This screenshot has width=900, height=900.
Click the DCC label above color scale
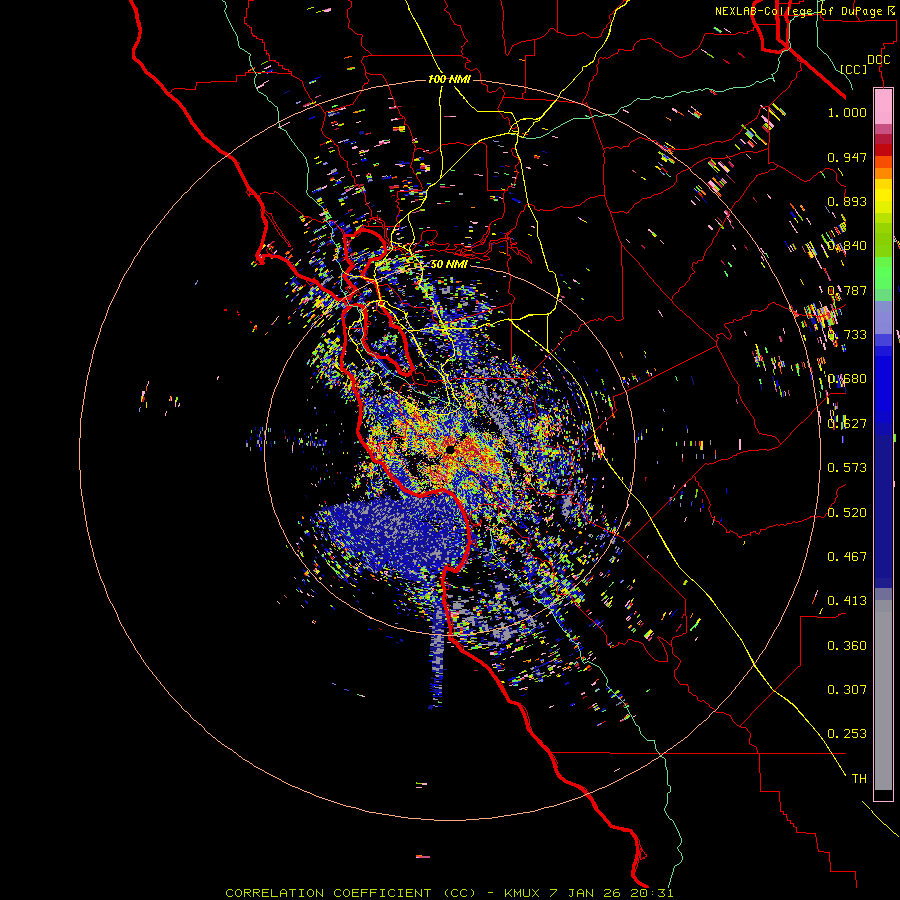878,60
